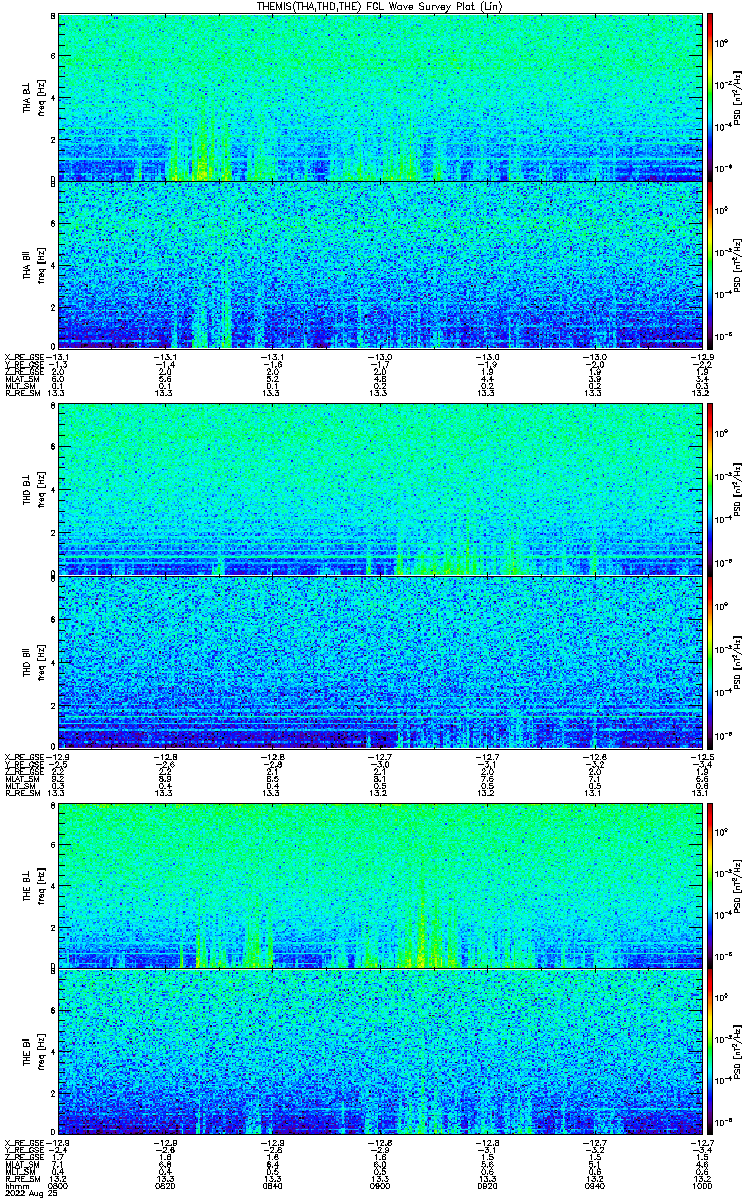This screenshot has width=750, height=1200.
Task: Click the 2022 Aug 25 date label
Action: pyautogui.click(x=31, y=1193)
